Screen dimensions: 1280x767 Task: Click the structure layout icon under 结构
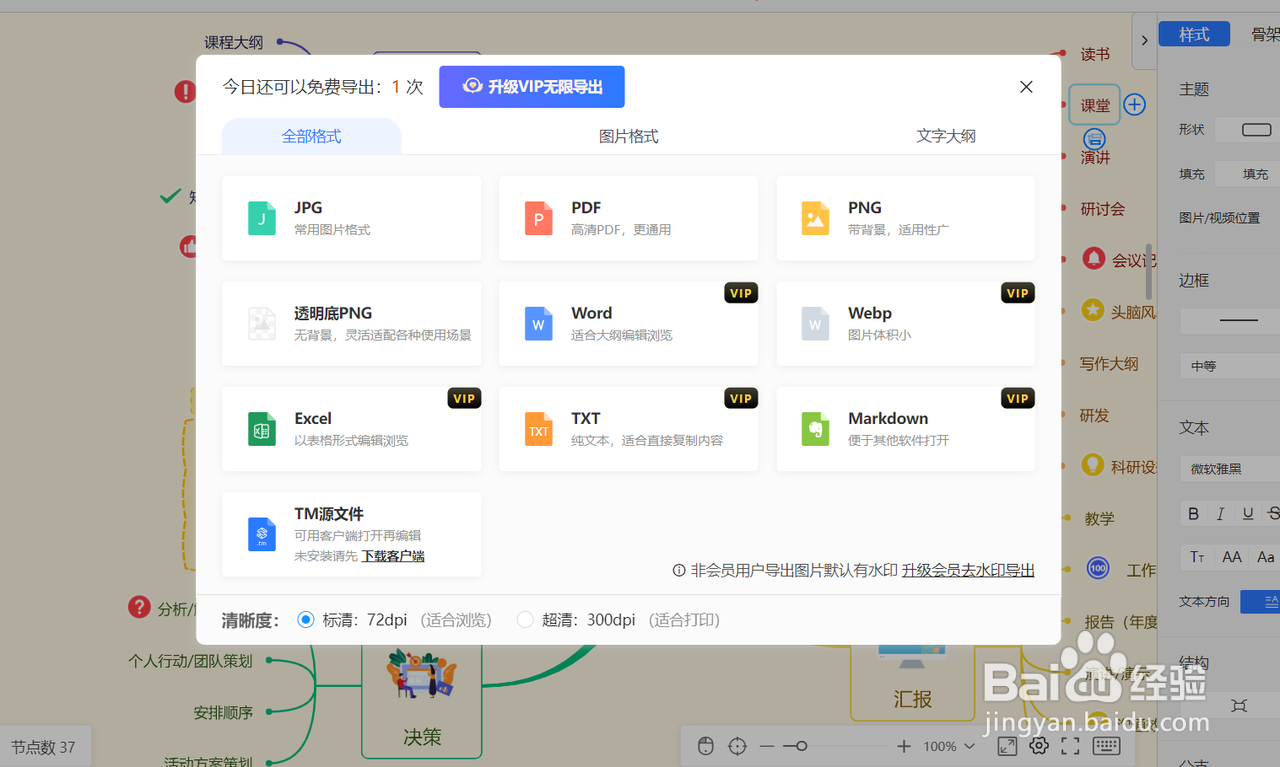click(x=1239, y=705)
